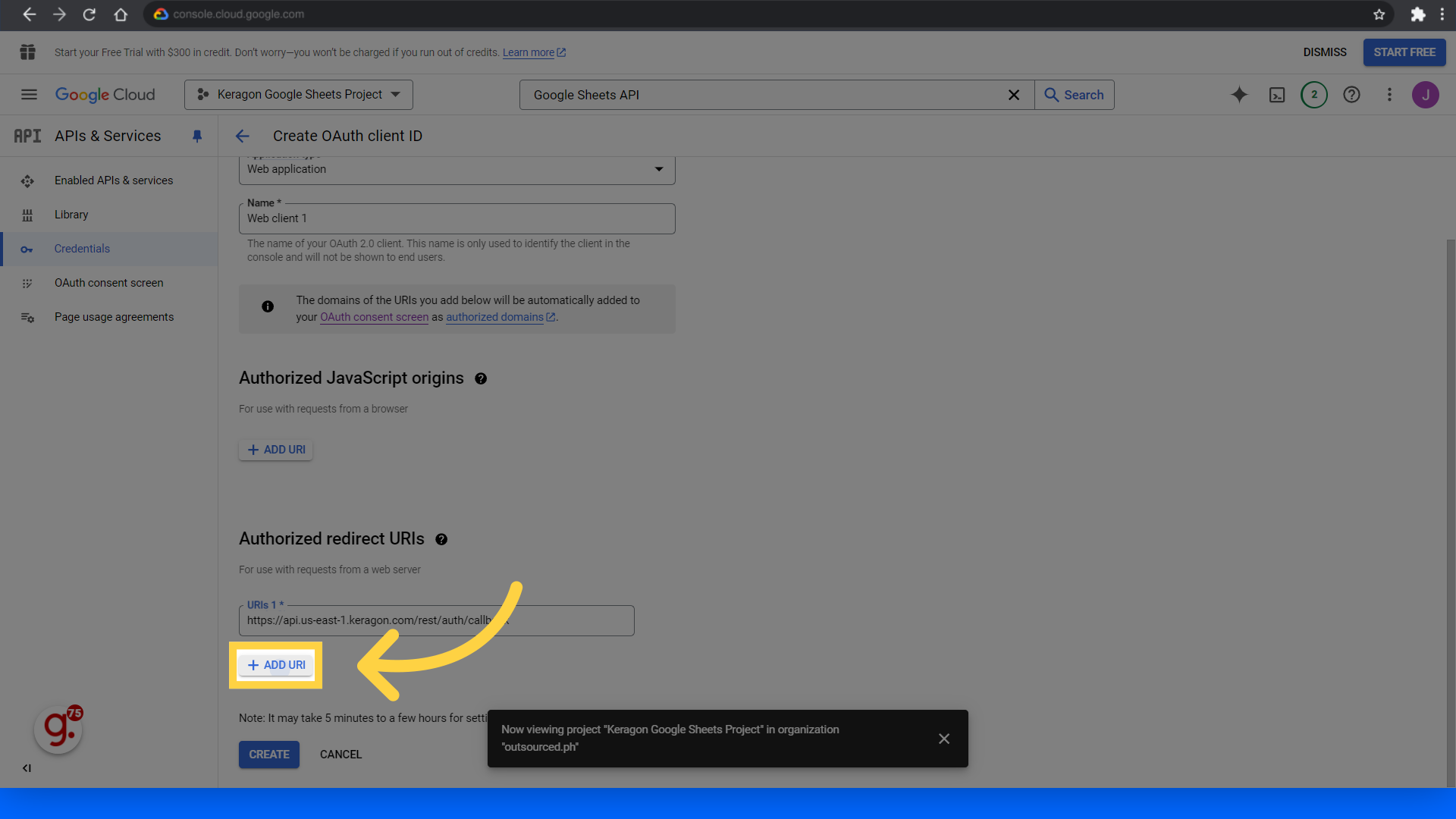Go back using the browser back arrow
Image resolution: width=1456 pixels, height=819 pixels.
[29, 14]
